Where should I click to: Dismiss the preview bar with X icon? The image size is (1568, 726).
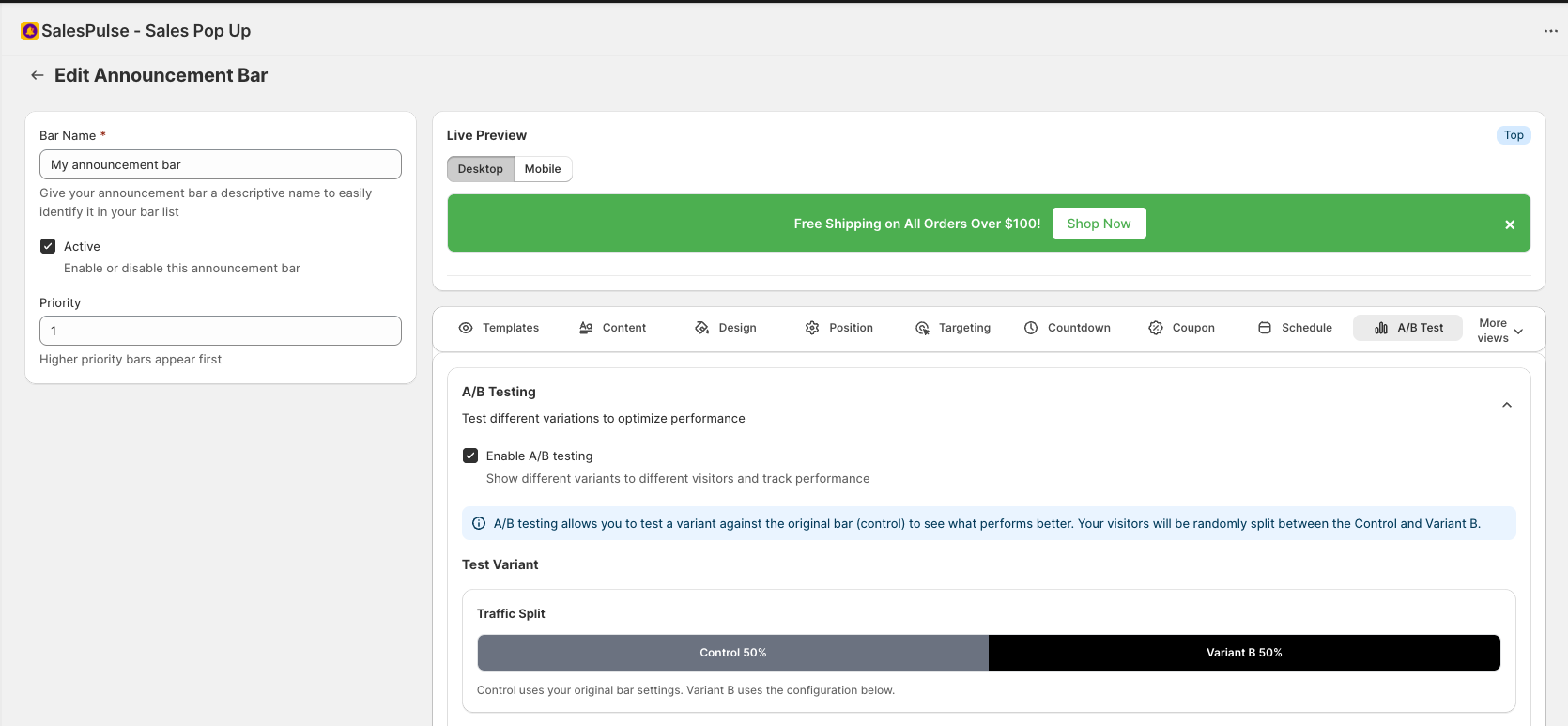tap(1510, 224)
